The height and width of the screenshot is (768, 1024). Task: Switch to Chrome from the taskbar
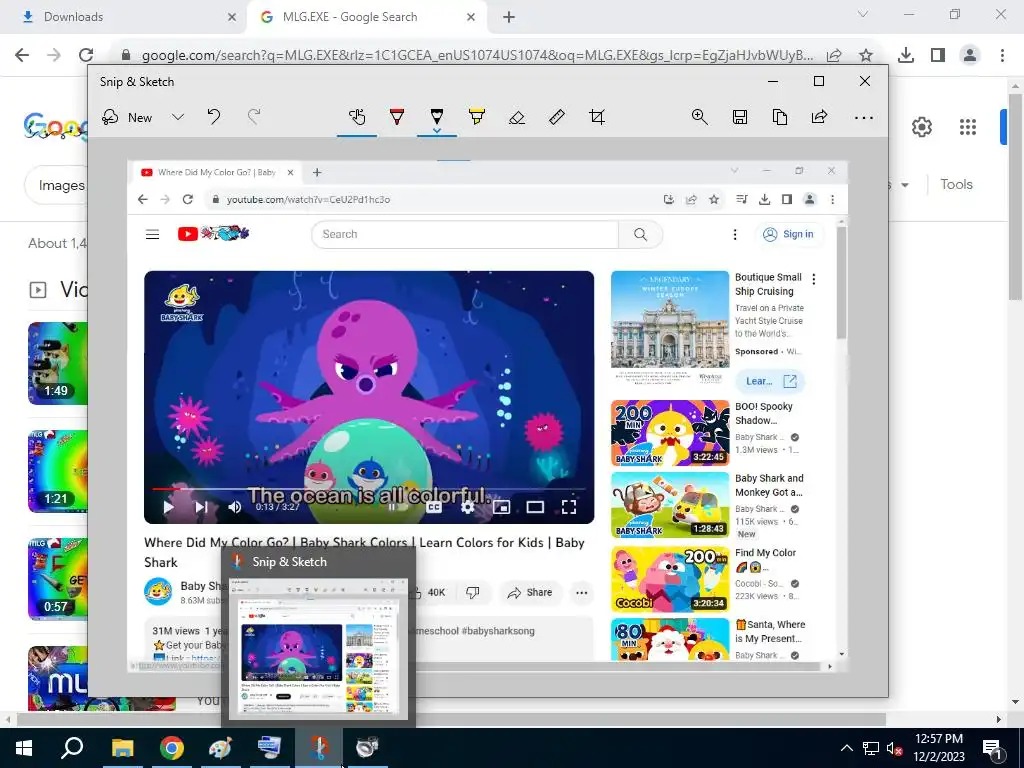tap(172, 748)
